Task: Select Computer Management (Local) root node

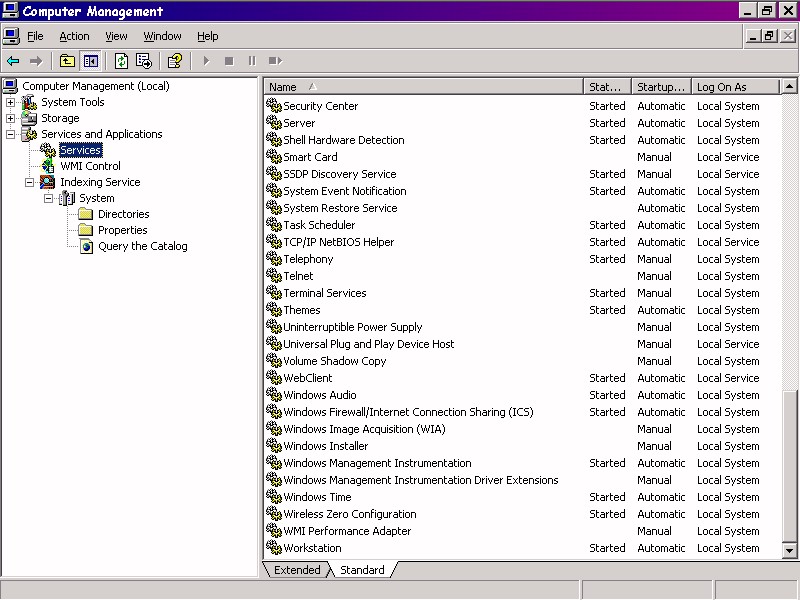Action: (x=96, y=86)
